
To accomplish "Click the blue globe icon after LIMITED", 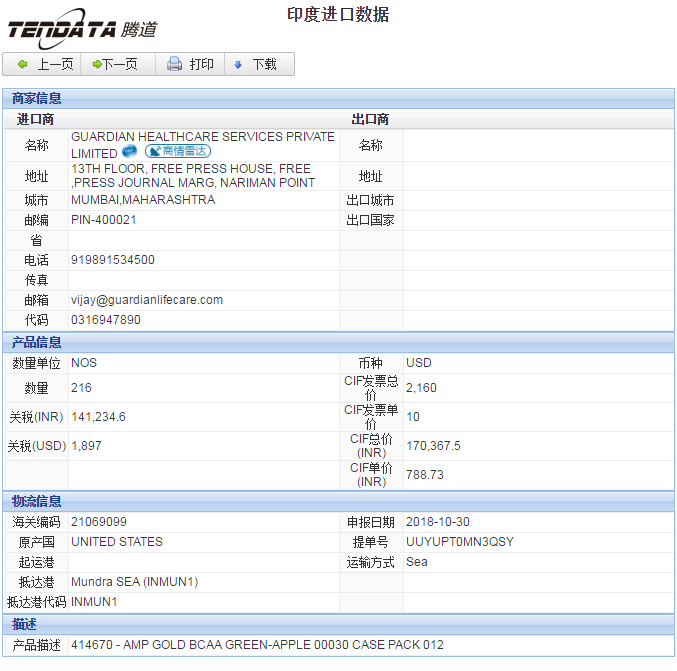I will pos(129,152).
